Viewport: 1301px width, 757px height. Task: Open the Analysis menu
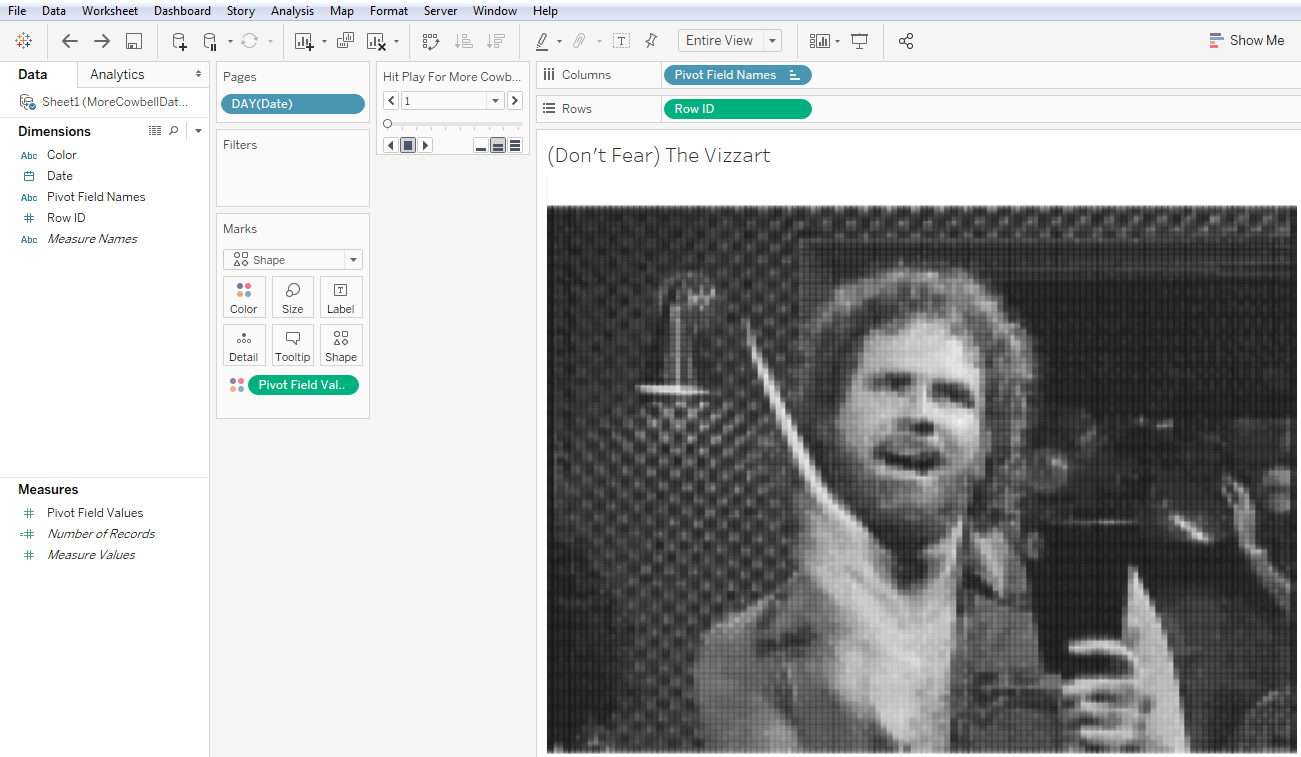point(292,11)
